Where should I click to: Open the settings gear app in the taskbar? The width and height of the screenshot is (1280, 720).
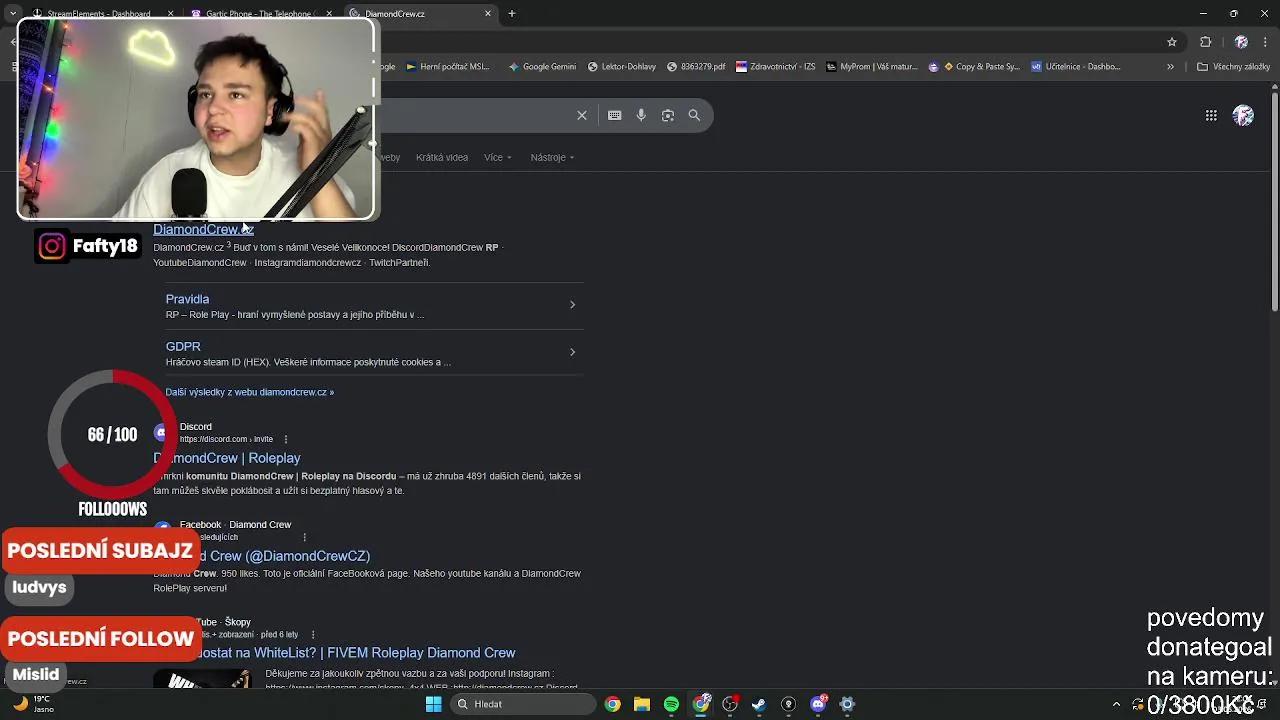847,704
